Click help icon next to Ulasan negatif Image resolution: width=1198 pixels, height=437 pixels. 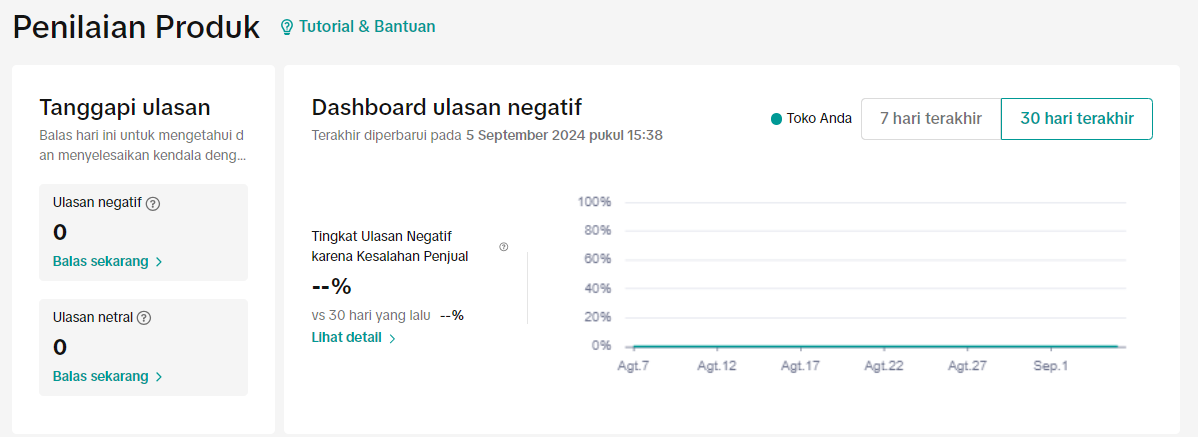click(153, 203)
